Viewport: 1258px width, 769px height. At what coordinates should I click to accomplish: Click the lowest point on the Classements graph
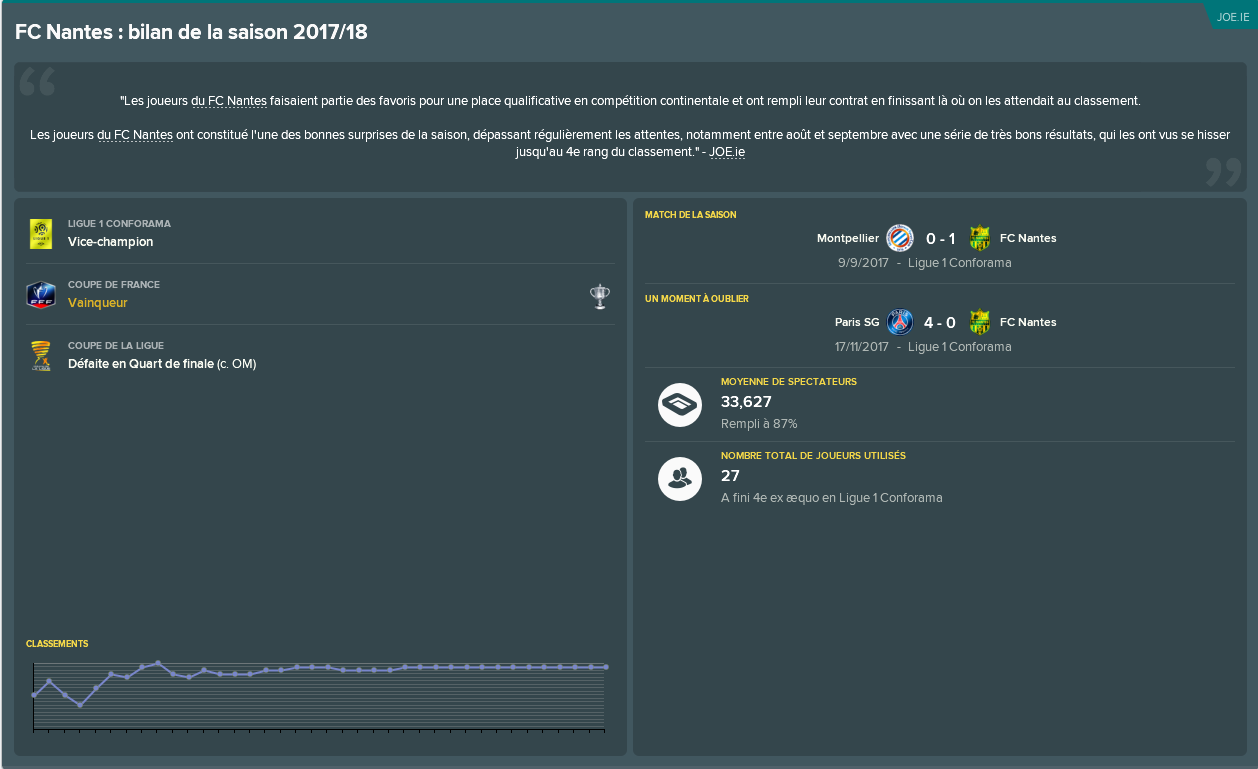pos(80,706)
